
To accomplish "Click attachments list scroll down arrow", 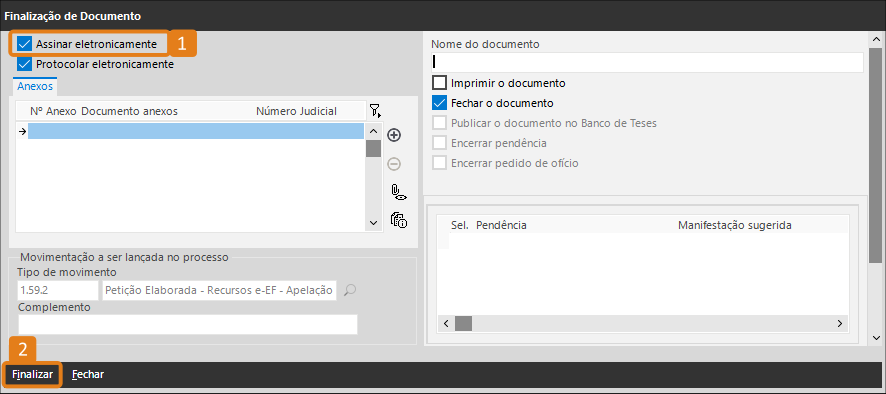I will [x=373, y=223].
